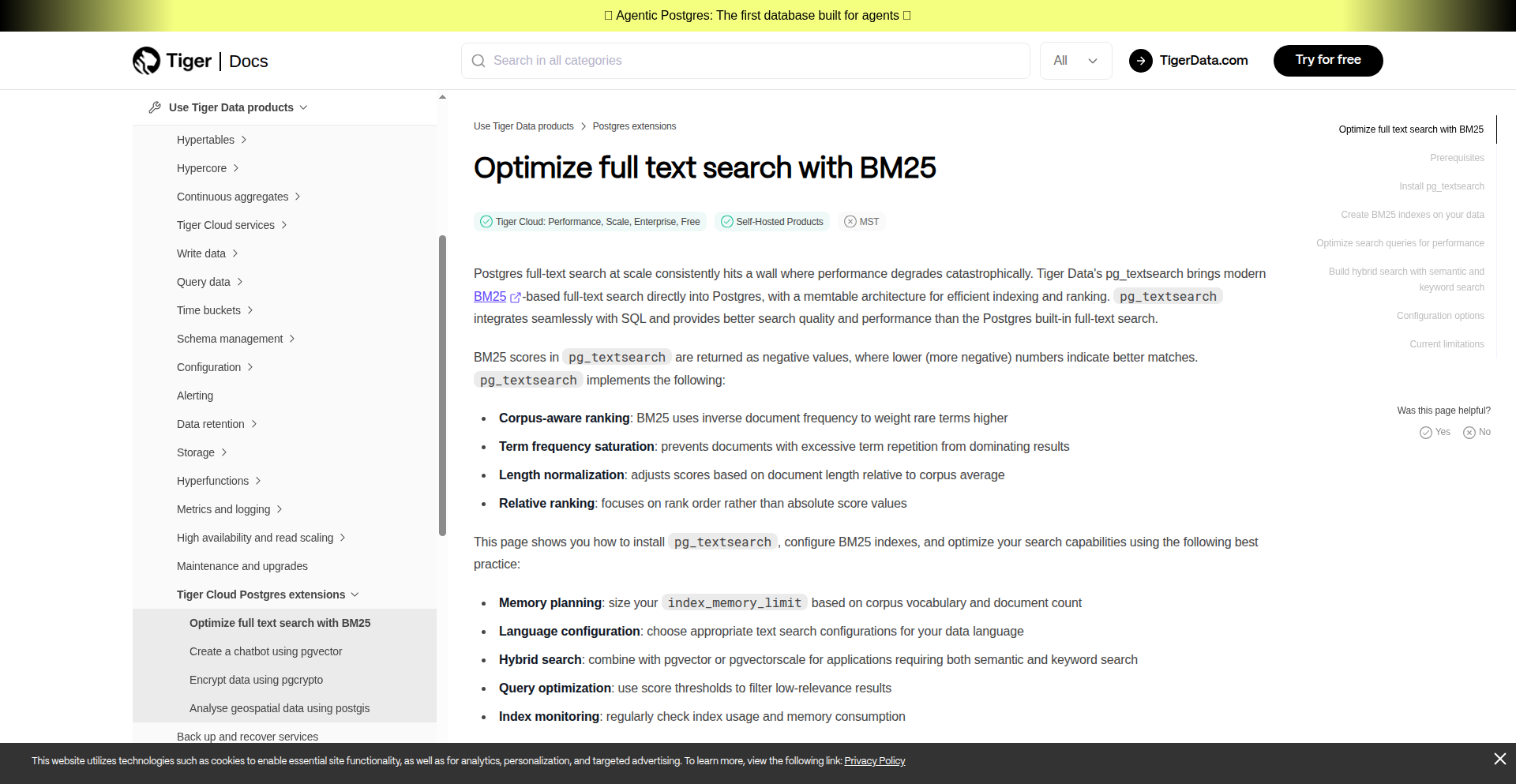Click the Try for free button
1516x784 pixels.
(1328, 60)
